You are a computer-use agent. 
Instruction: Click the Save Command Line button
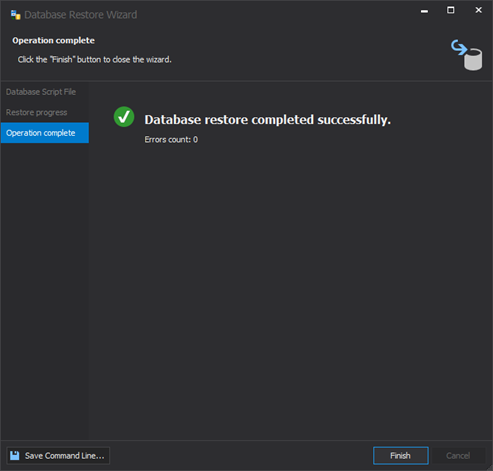pyautogui.click(x=58, y=455)
